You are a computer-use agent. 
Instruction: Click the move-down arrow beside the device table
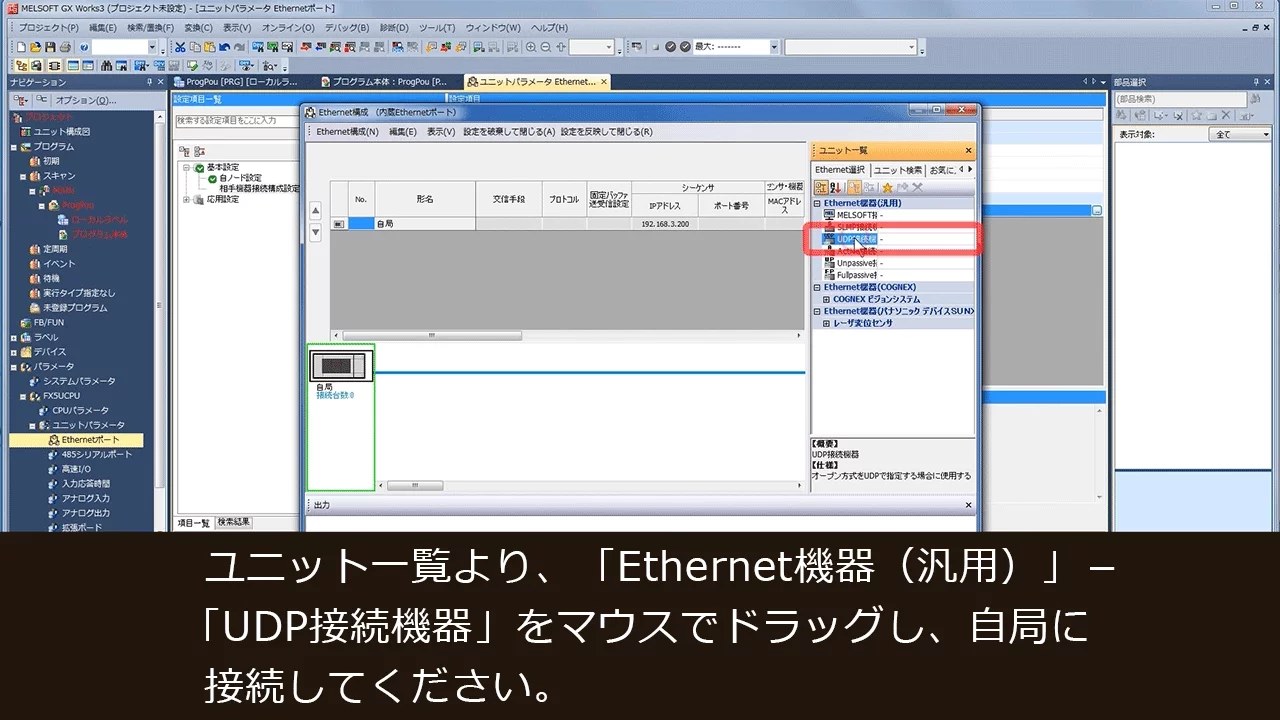coord(316,232)
